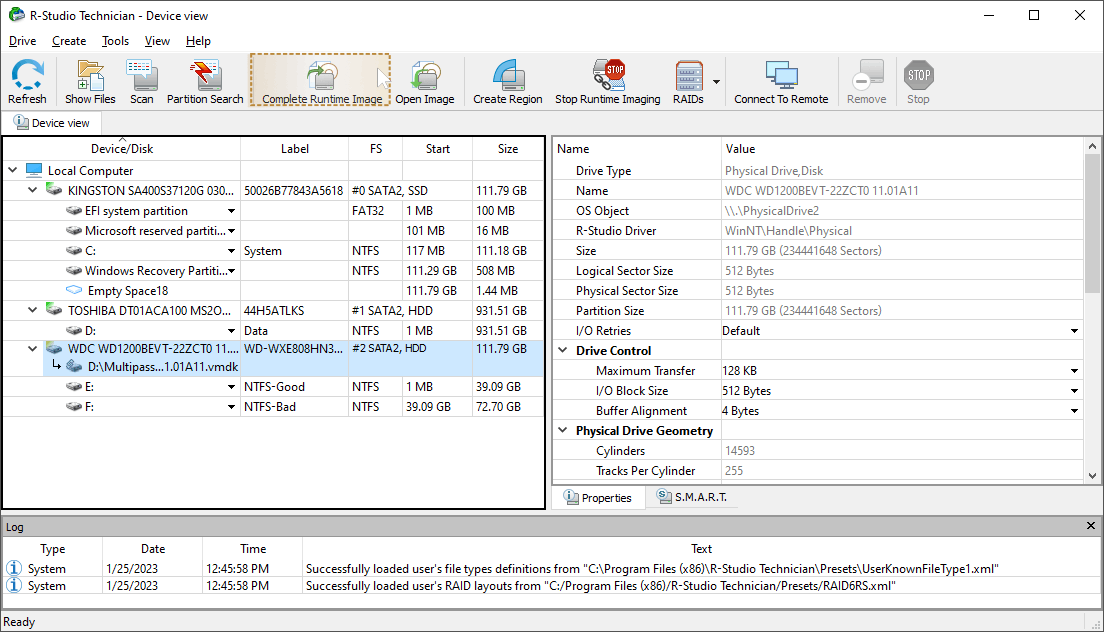Open the E: partition dropdown arrow
Image resolution: width=1104 pixels, height=632 pixels.
231,386
